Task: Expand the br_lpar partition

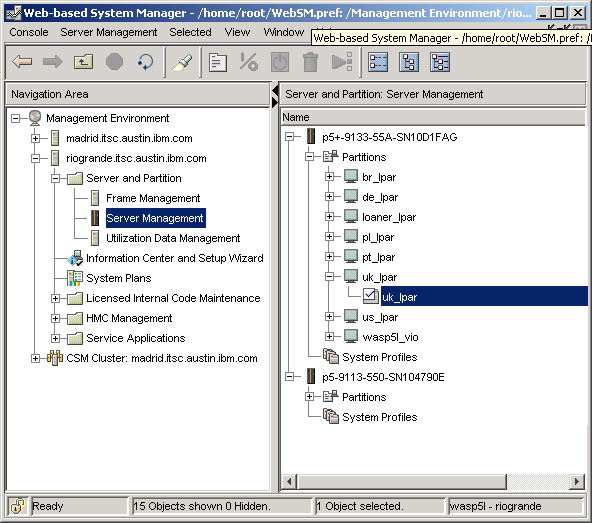Action: pyautogui.click(x=329, y=176)
